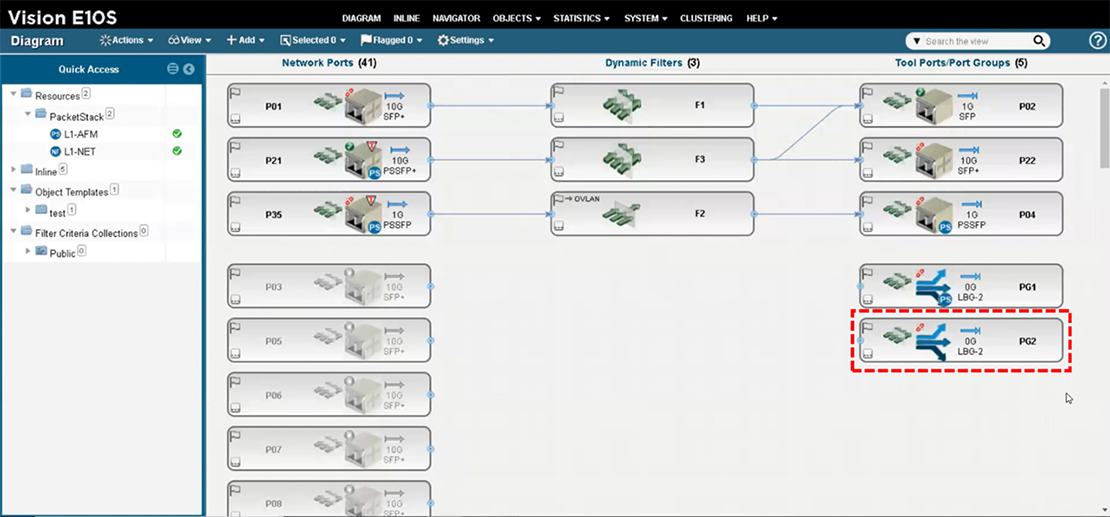Image resolution: width=1110 pixels, height=517 pixels.
Task: Open the NAVIGATOR menu item
Action: pos(456,18)
